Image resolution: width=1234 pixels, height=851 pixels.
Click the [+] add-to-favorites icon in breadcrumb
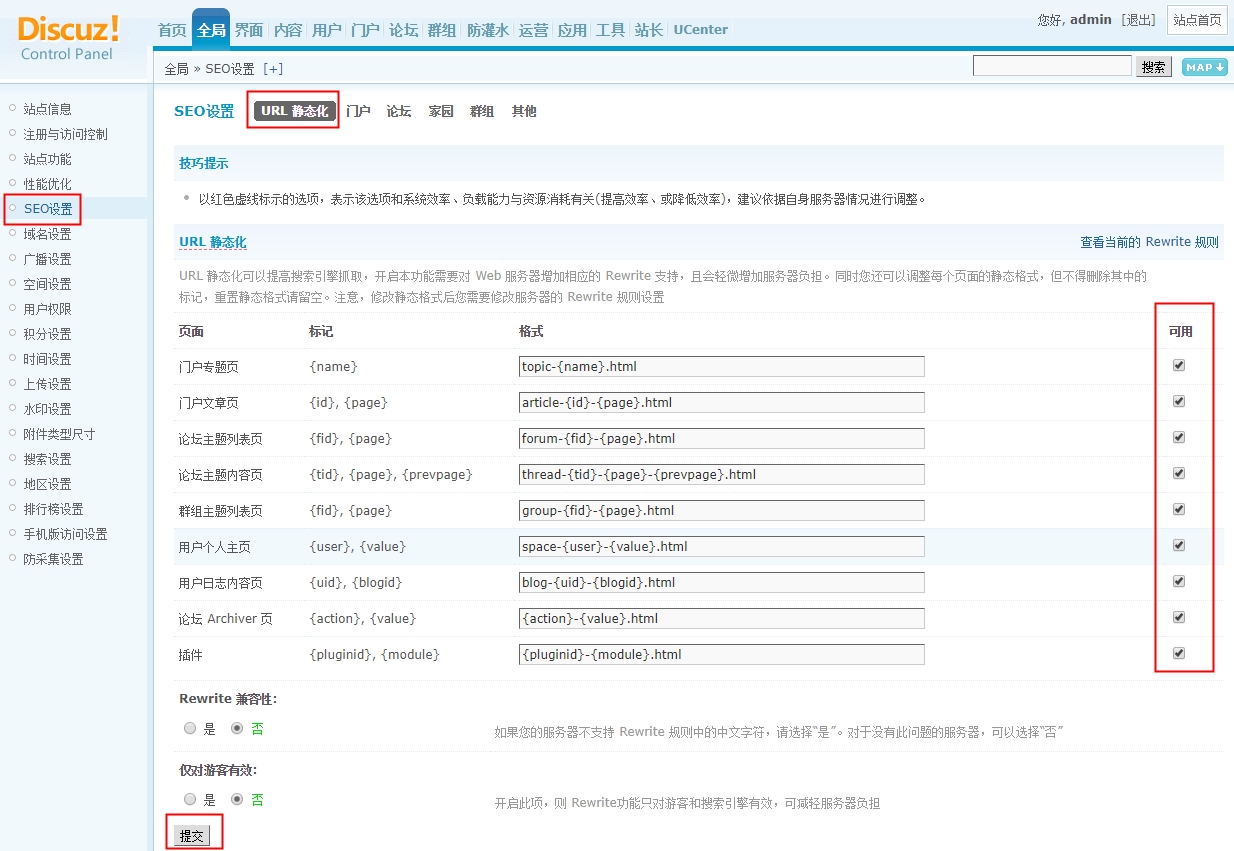[x=273, y=69]
